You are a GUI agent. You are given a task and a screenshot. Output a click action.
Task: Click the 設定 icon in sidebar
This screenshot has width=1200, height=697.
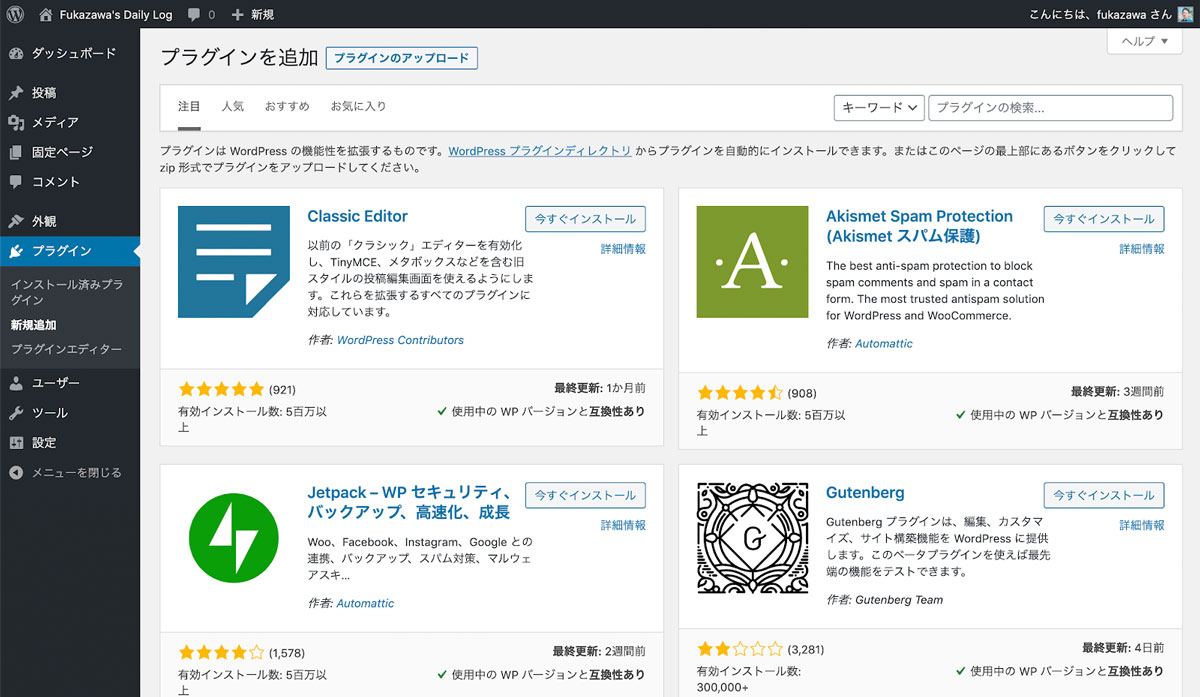pyautogui.click(x=15, y=443)
